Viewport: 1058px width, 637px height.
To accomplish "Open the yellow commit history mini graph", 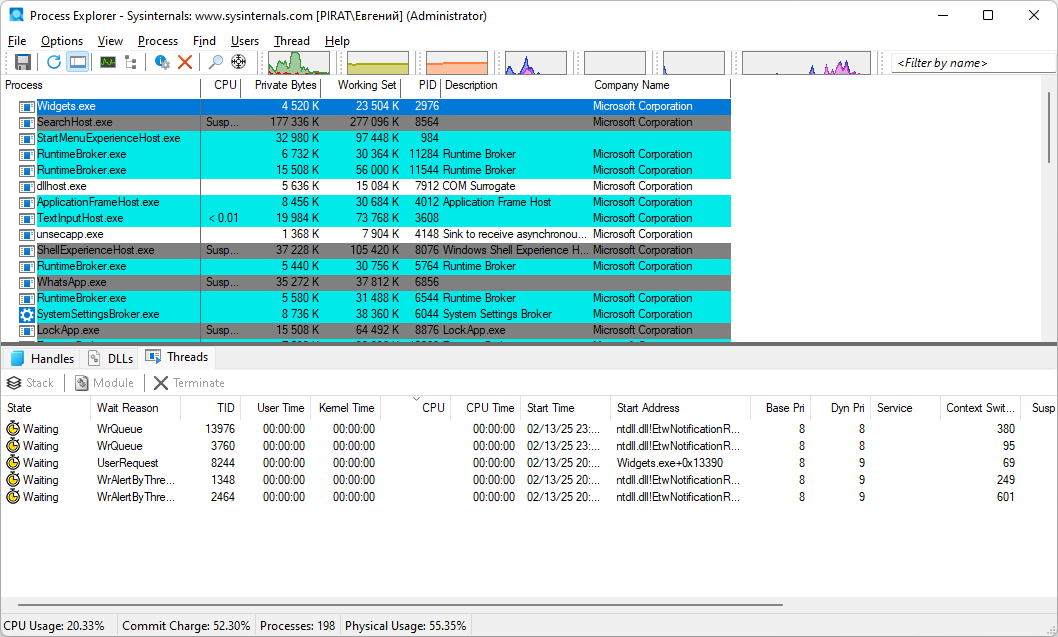I will pos(378,63).
